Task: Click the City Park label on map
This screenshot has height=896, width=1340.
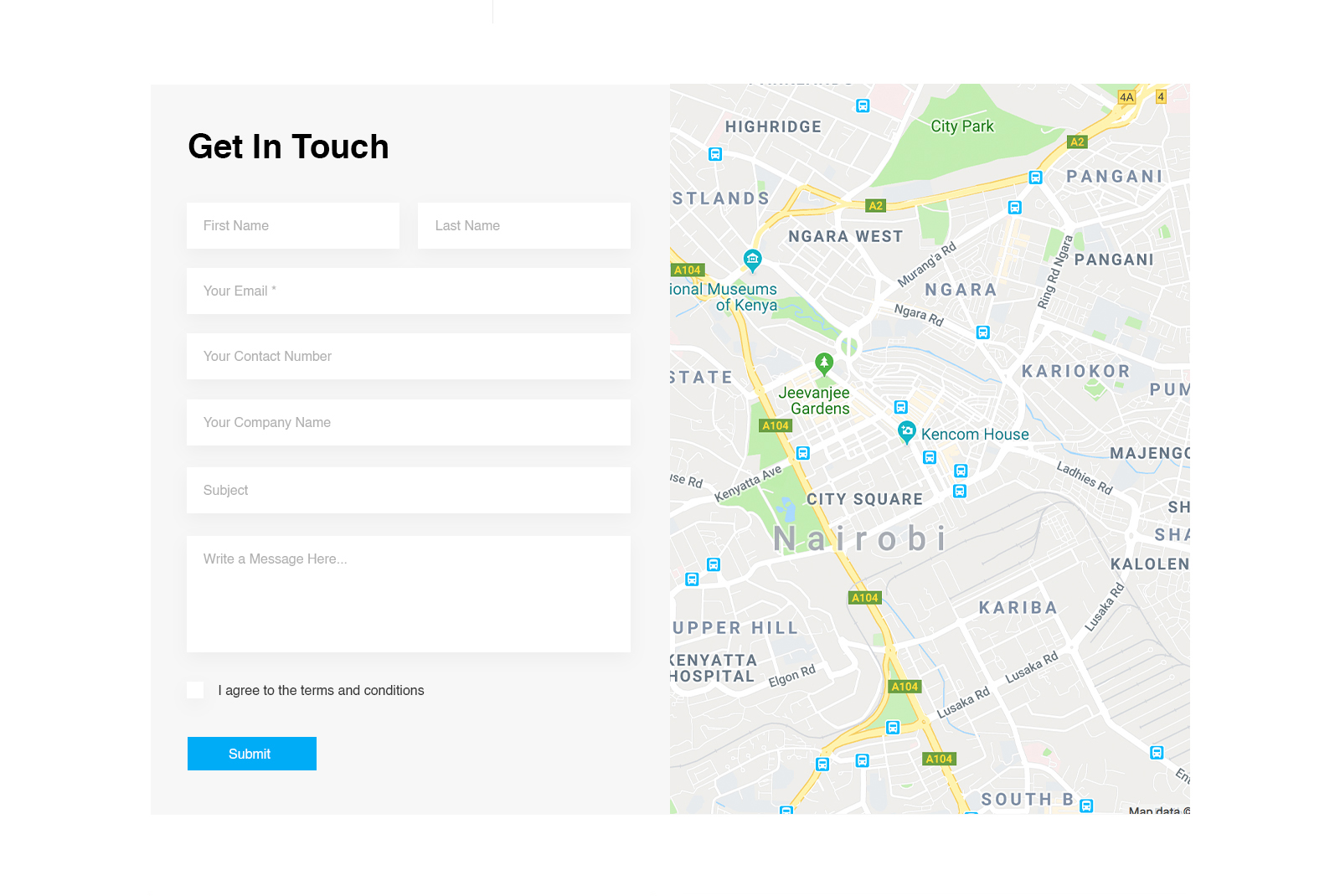Action: (962, 126)
